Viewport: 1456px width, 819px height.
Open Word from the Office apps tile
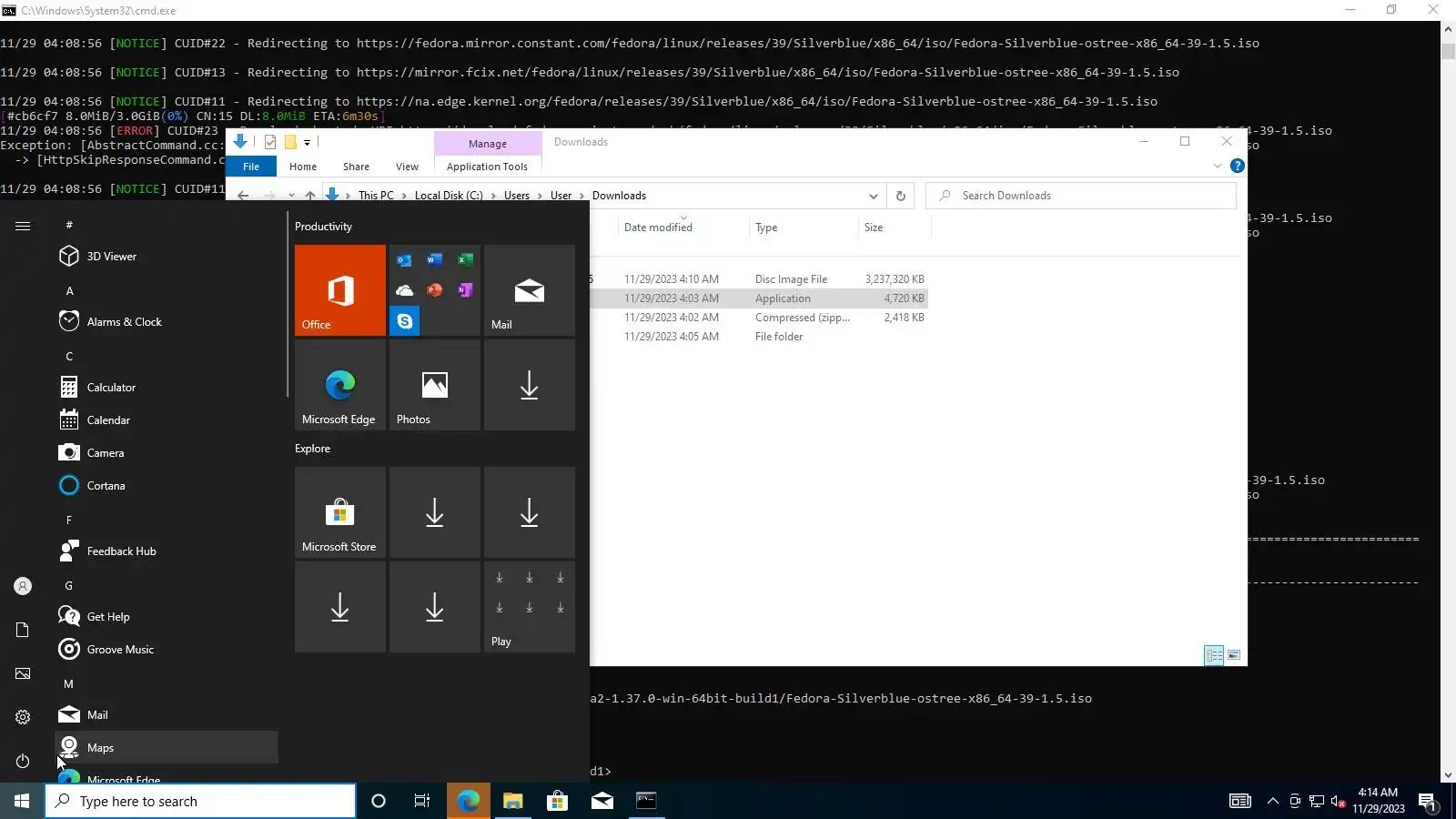point(435,260)
